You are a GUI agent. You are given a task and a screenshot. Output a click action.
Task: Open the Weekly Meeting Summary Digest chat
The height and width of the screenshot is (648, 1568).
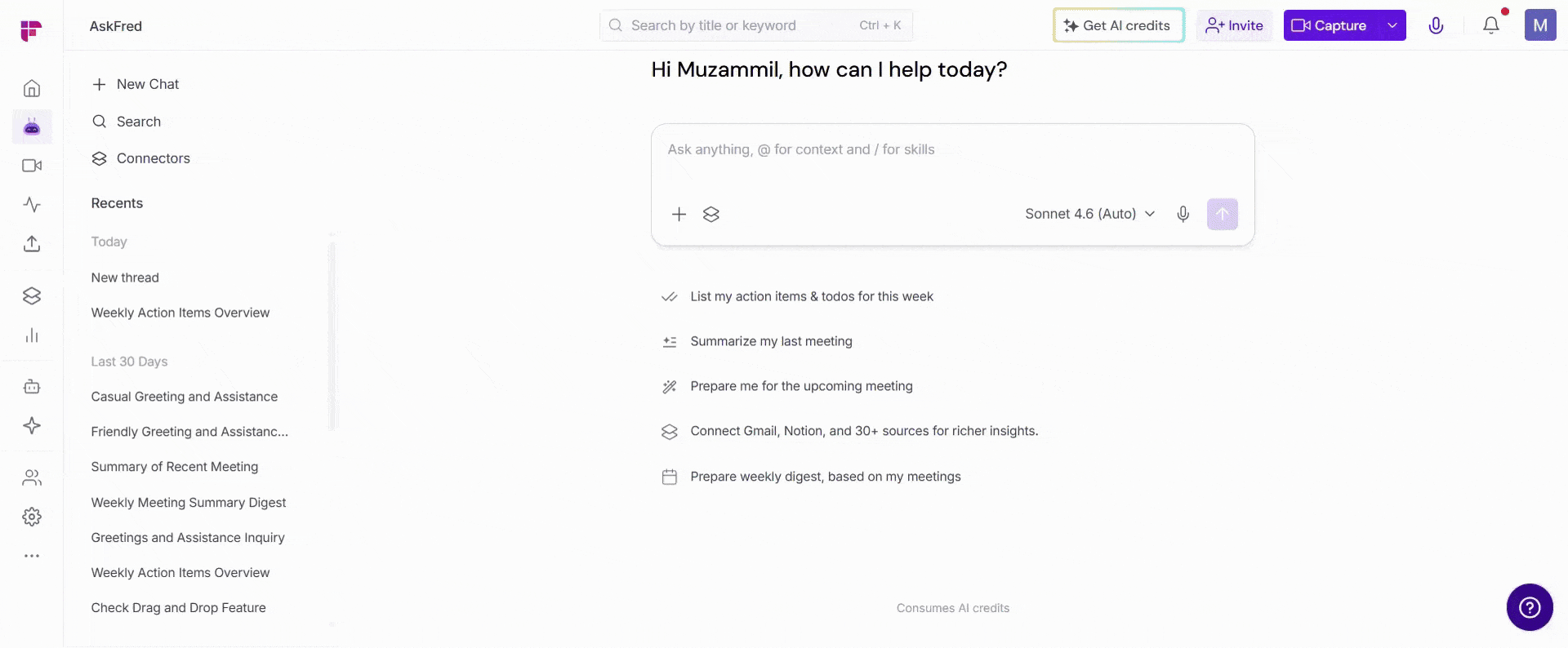click(189, 503)
